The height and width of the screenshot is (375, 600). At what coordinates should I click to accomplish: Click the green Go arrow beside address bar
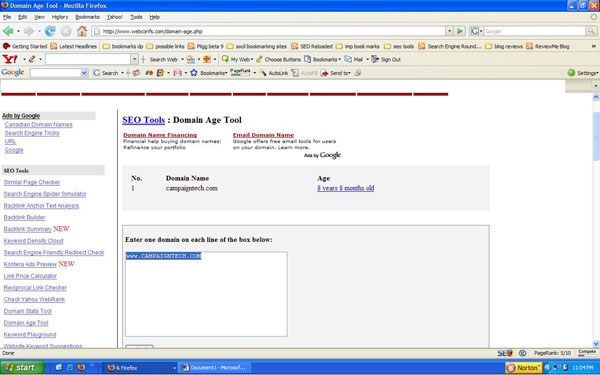(460, 31)
